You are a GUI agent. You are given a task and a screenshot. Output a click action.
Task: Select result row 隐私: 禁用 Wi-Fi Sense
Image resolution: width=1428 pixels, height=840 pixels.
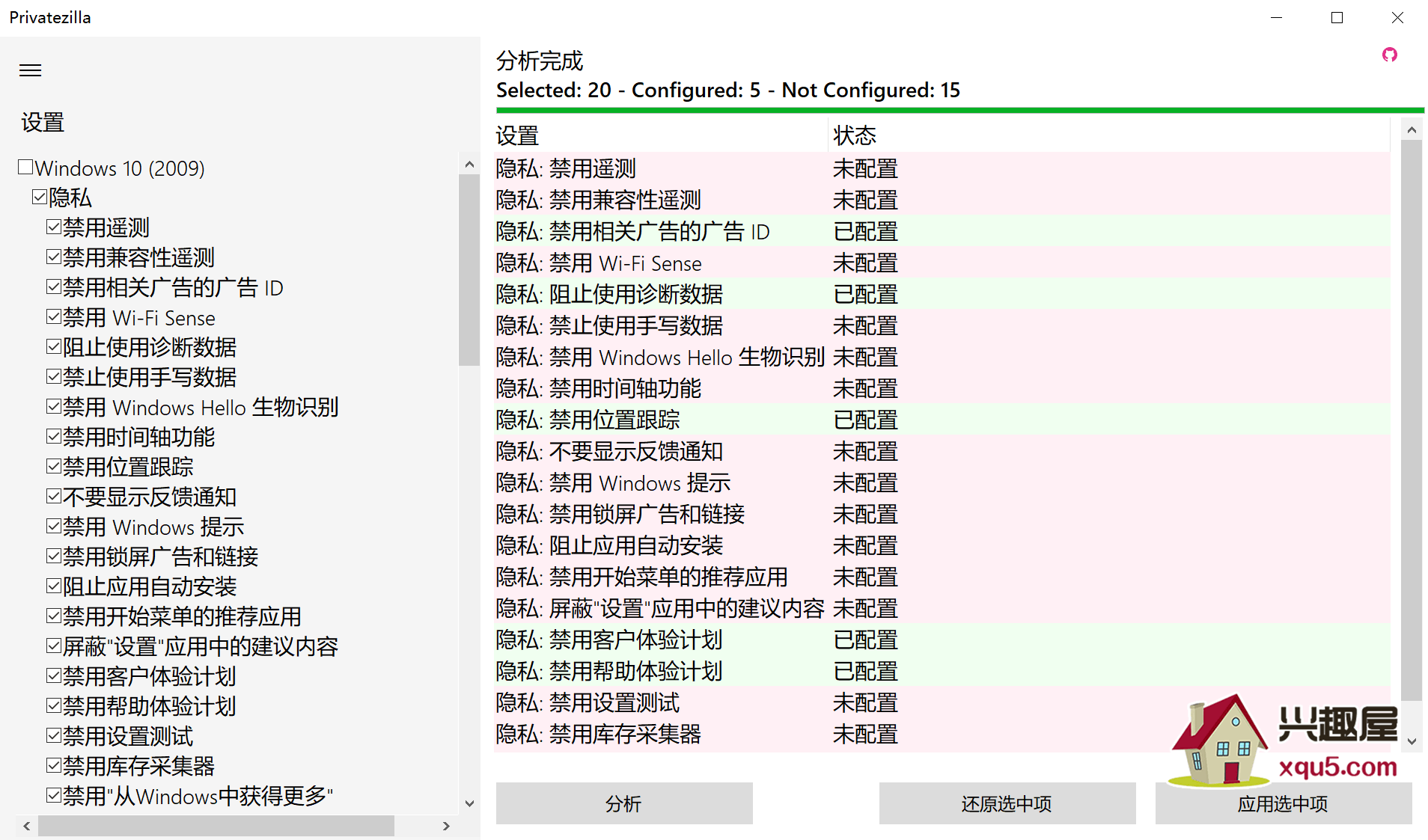point(942,263)
